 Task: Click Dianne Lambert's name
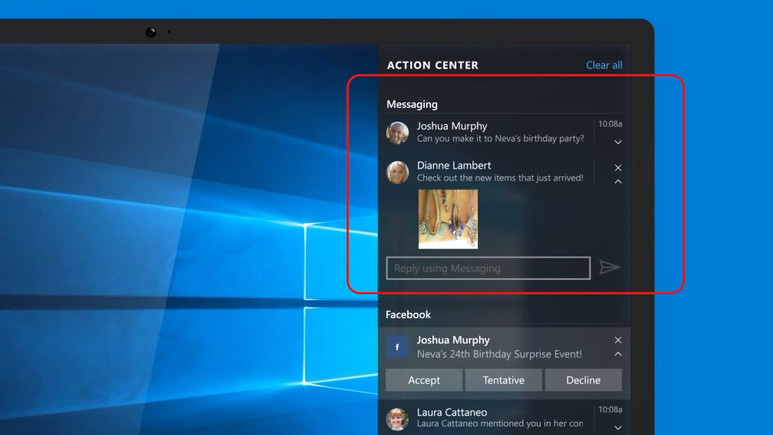[454, 165]
